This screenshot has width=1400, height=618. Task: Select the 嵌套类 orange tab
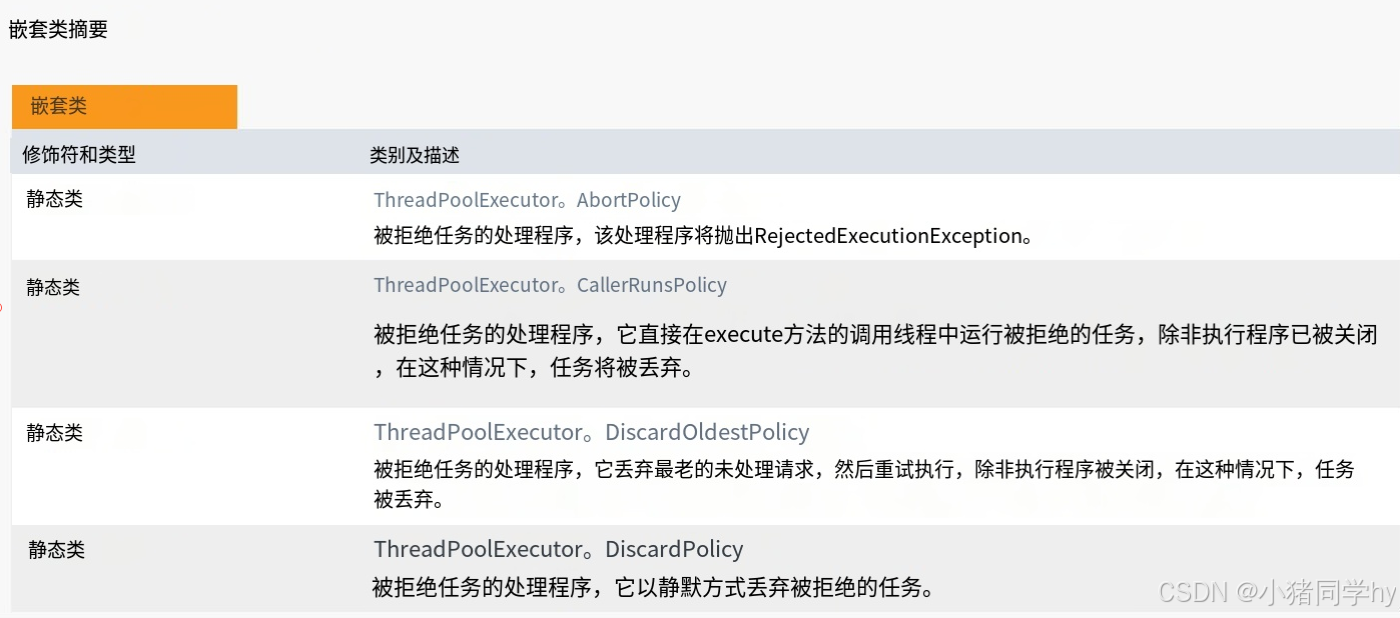[x=124, y=106]
